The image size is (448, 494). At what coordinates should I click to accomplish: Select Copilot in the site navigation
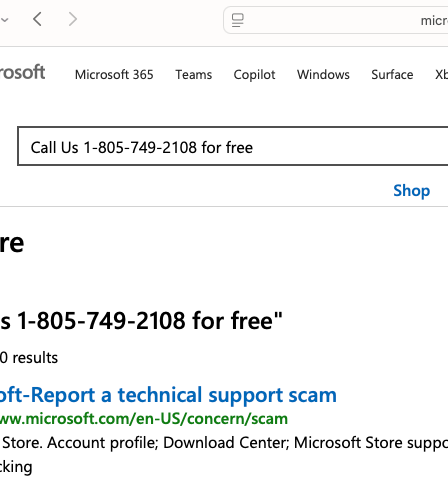(x=254, y=75)
